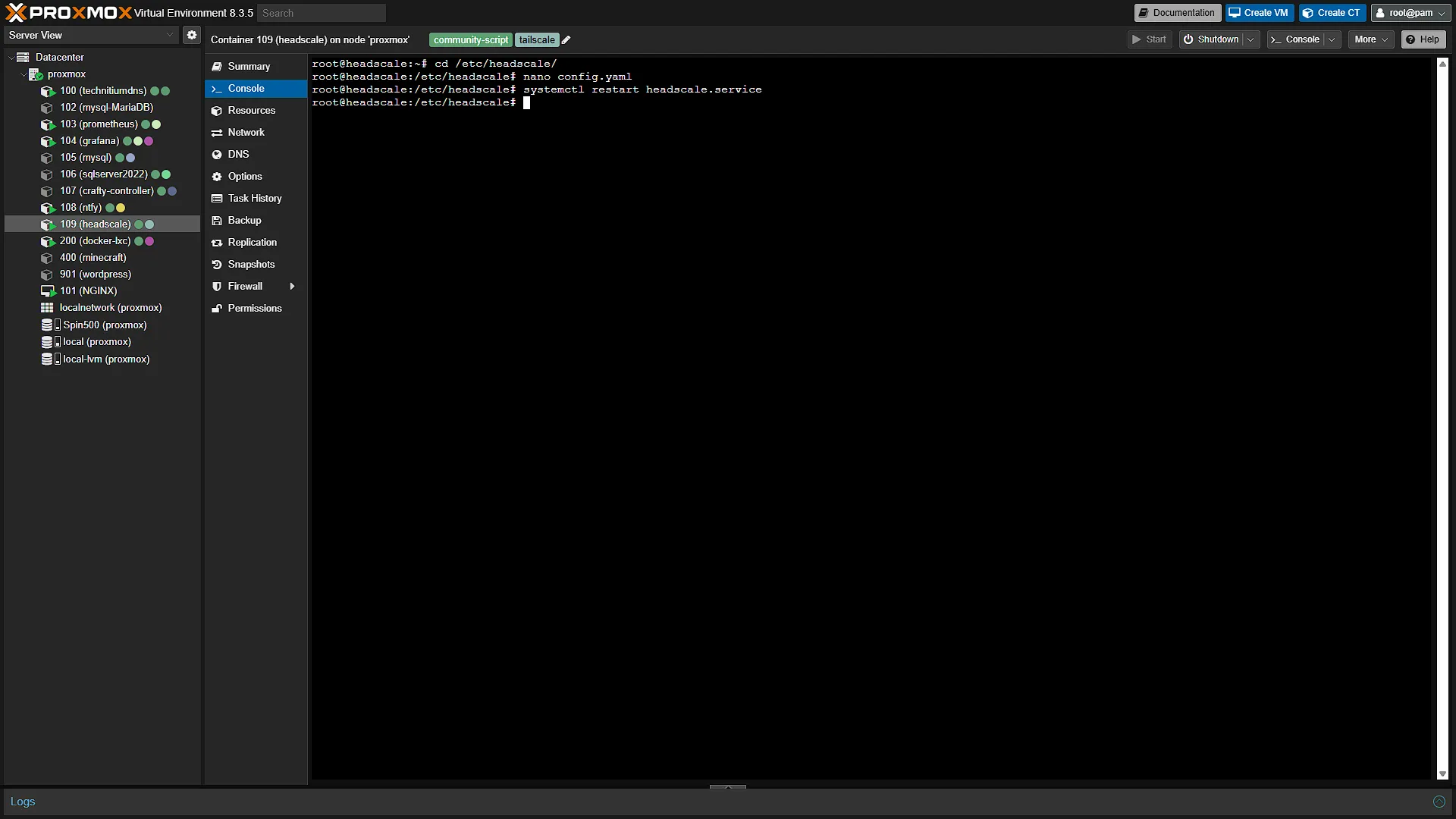Expand the Shutdown button dropdown arrow
Viewport: 1456px width, 819px height.
click(1250, 39)
